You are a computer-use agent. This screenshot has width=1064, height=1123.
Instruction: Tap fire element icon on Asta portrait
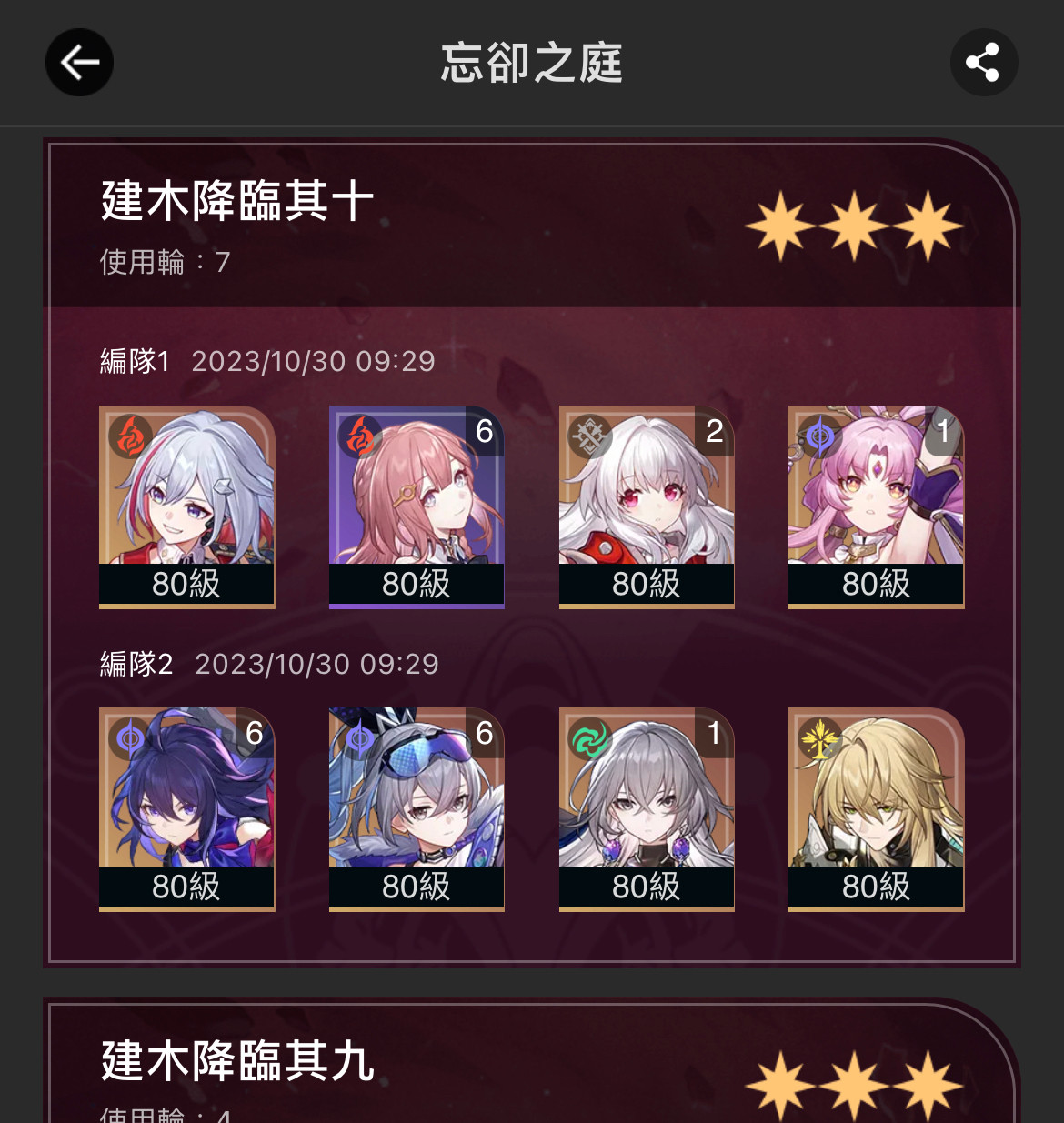[360, 436]
